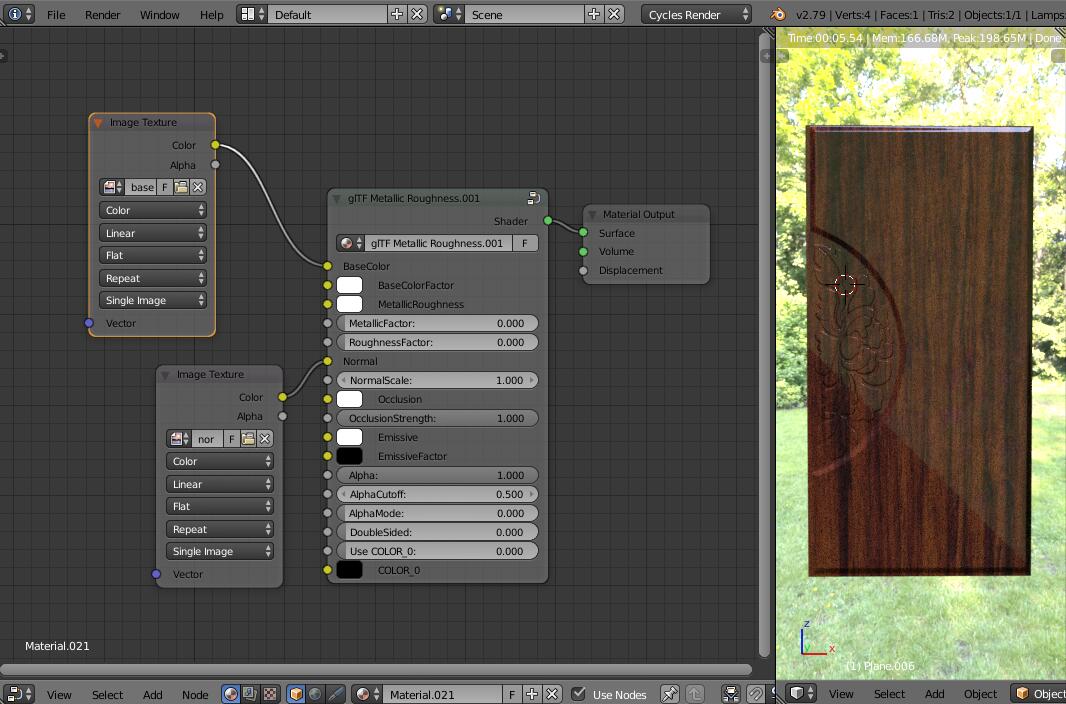Collapse the glTF Metallic Roughness.001 node
This screenshot has width=1066, height=704.
click(x=337, y=199)
